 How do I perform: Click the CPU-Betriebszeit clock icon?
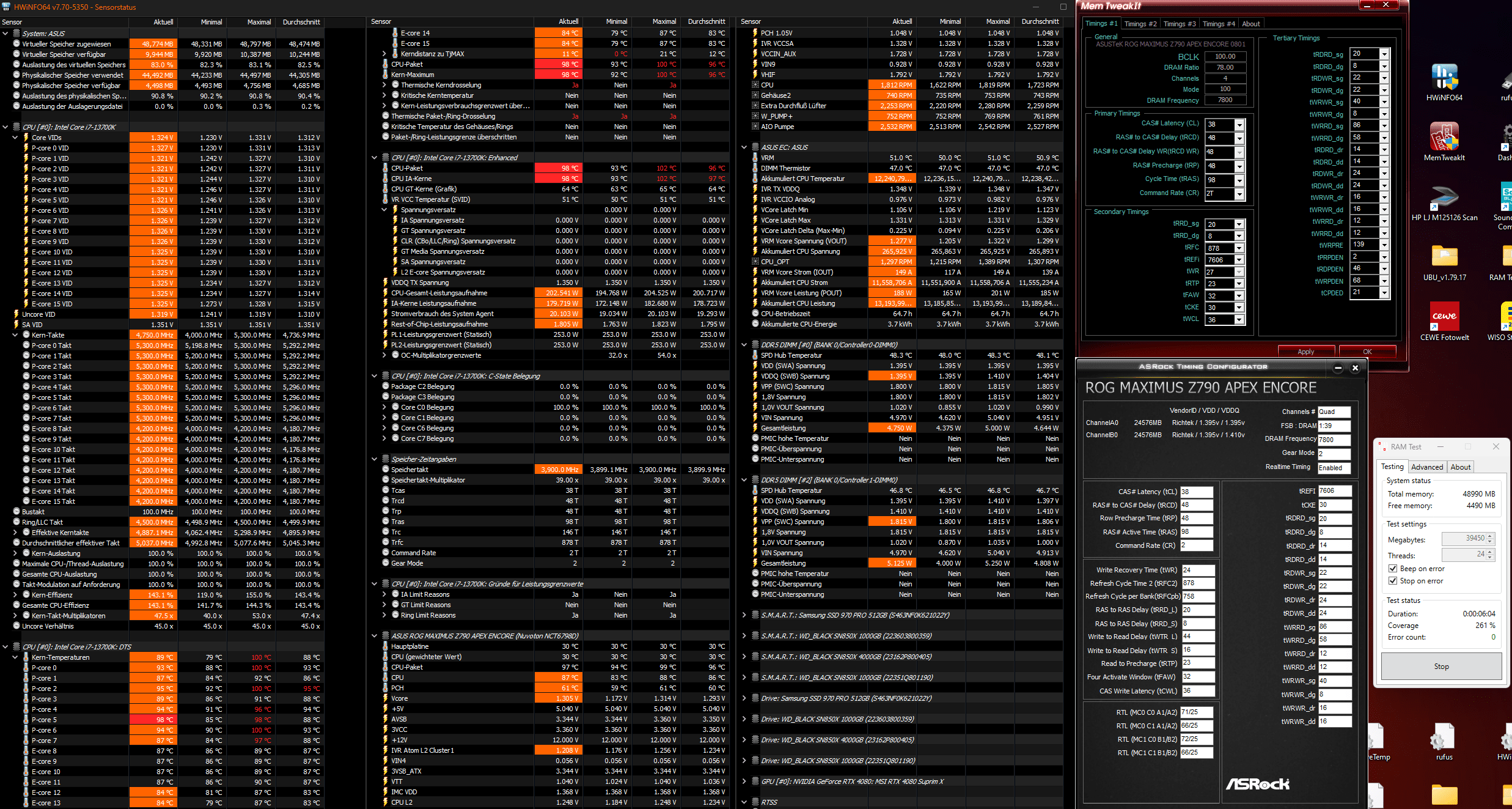tap(755, 314)
